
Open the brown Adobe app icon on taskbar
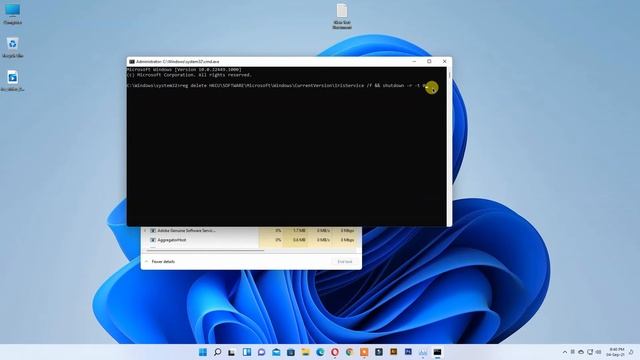[393, 351]
